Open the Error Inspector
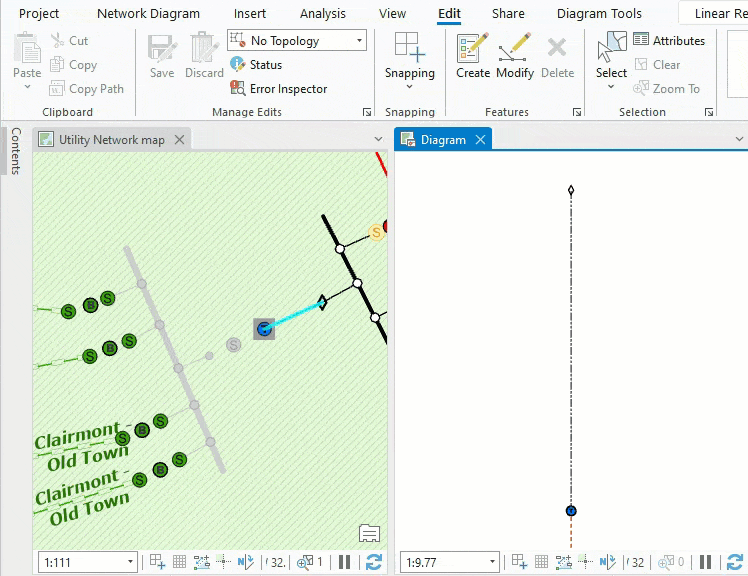Image resolution: width=748 pixels, height=576 pixels. pyautogui.click(x=237, y=88)
